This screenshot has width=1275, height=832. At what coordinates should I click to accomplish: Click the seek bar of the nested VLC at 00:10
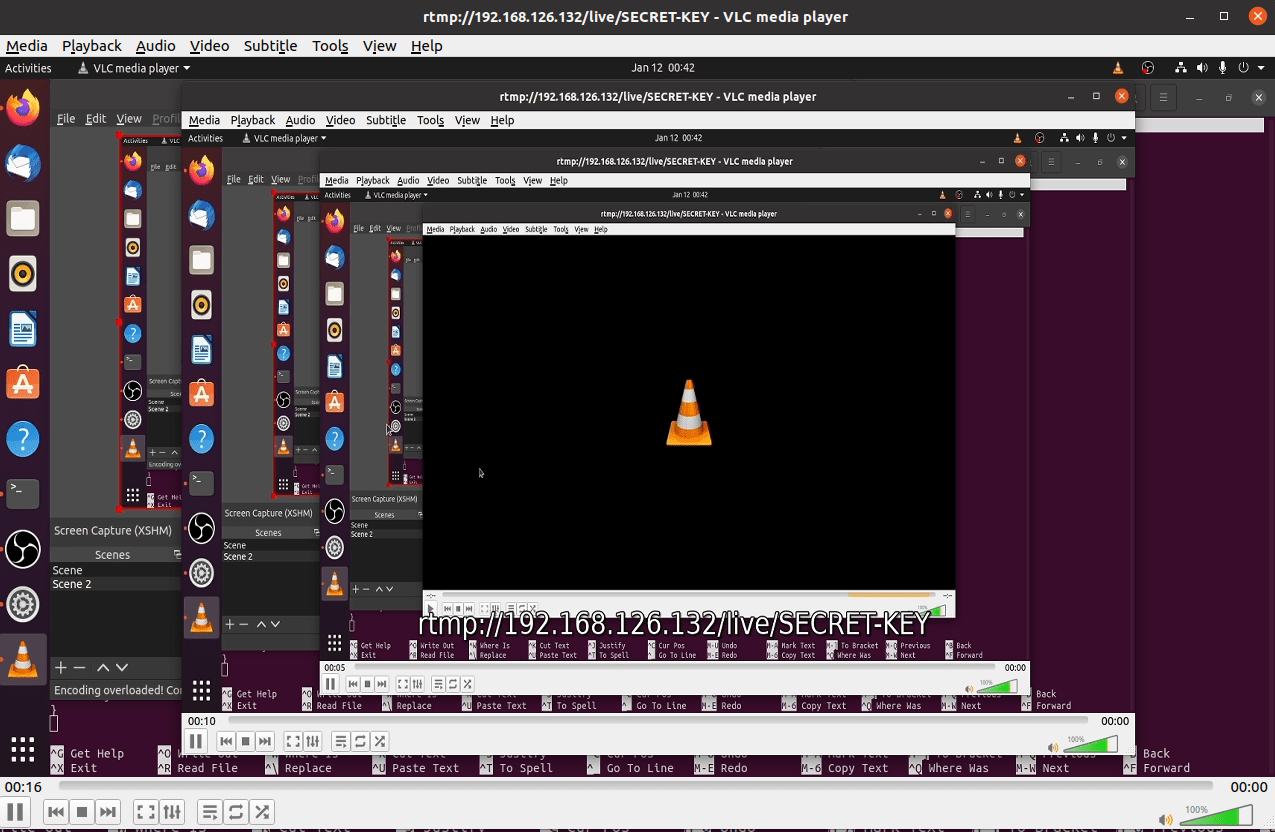(657, 720)
